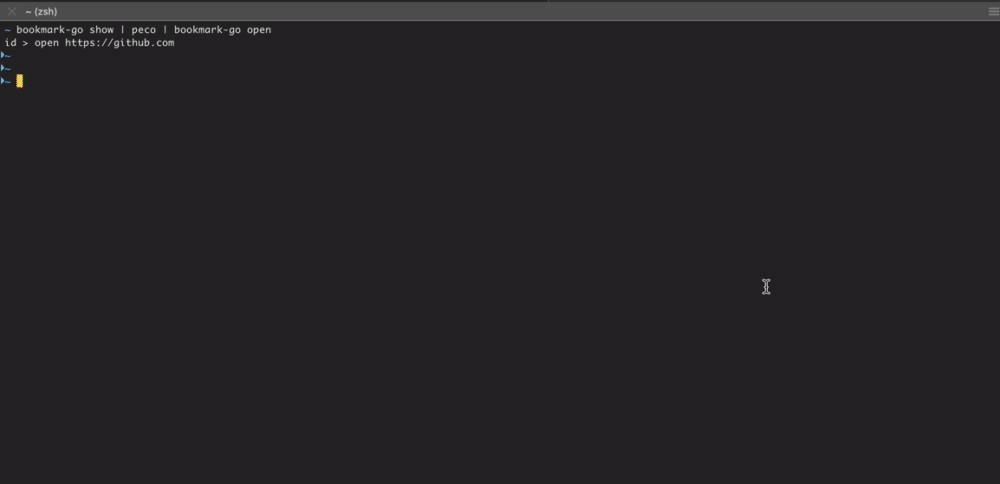Viewport: 1000px width, 484px height.
Task: Click the pipe symbol right after "show"
Action: coord(122,30)
